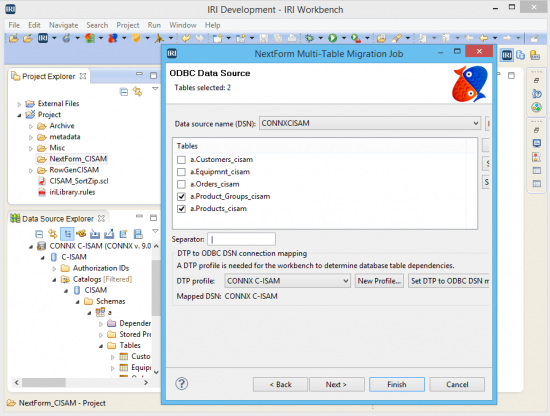Click Set DTP to ODBC DSN mapping button
This screenshot has height=416, width=550.
[449, 281]
